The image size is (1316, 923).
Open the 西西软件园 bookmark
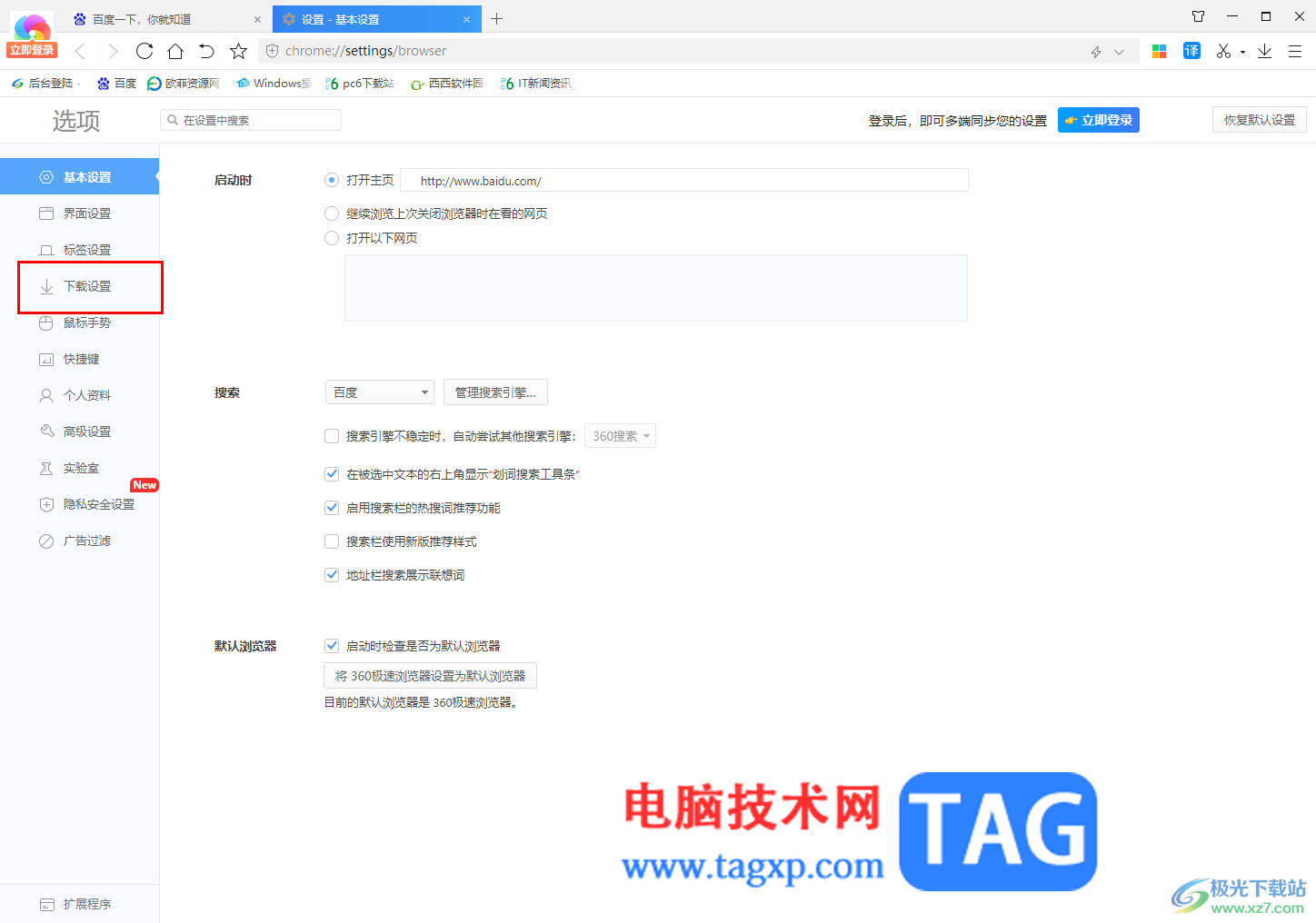pyautogui.click(x=448, y=84)
